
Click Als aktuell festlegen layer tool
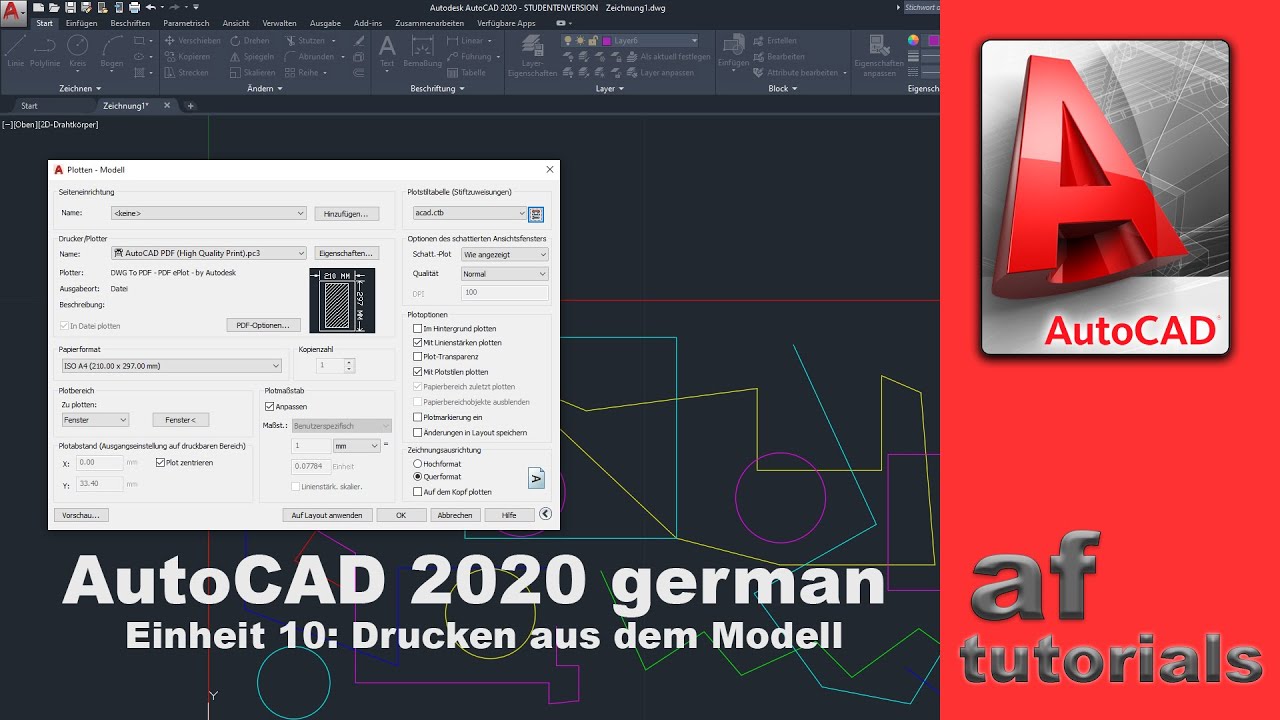tap(669, 57)
